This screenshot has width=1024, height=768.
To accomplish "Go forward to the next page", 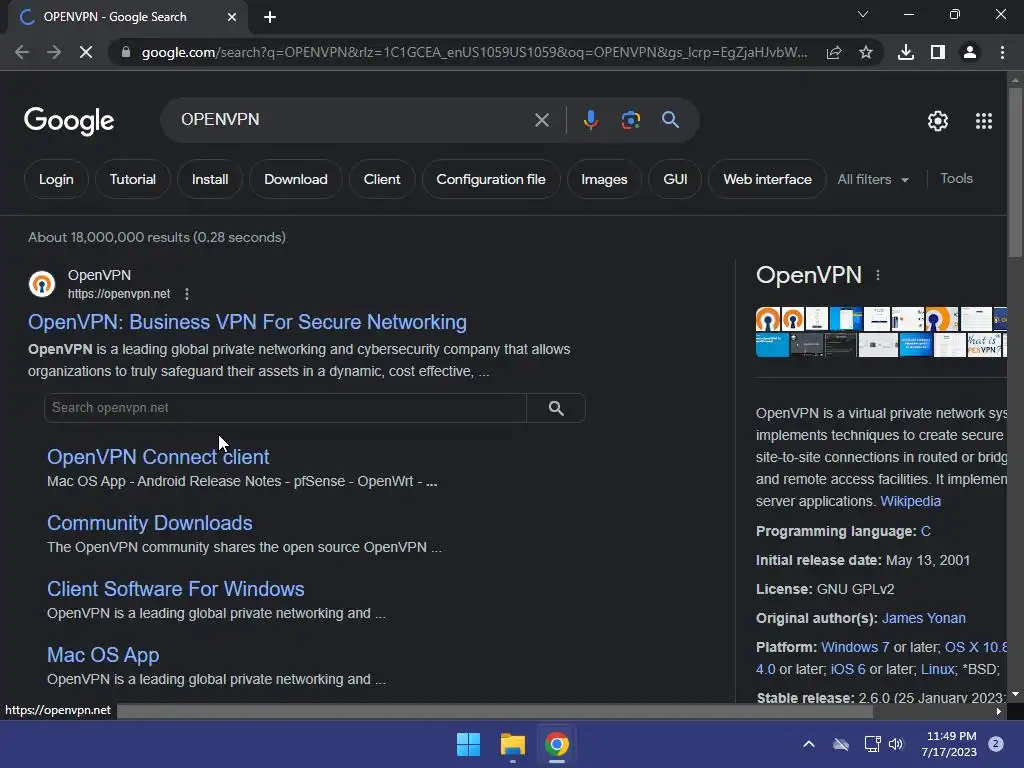I will (54, 52).
